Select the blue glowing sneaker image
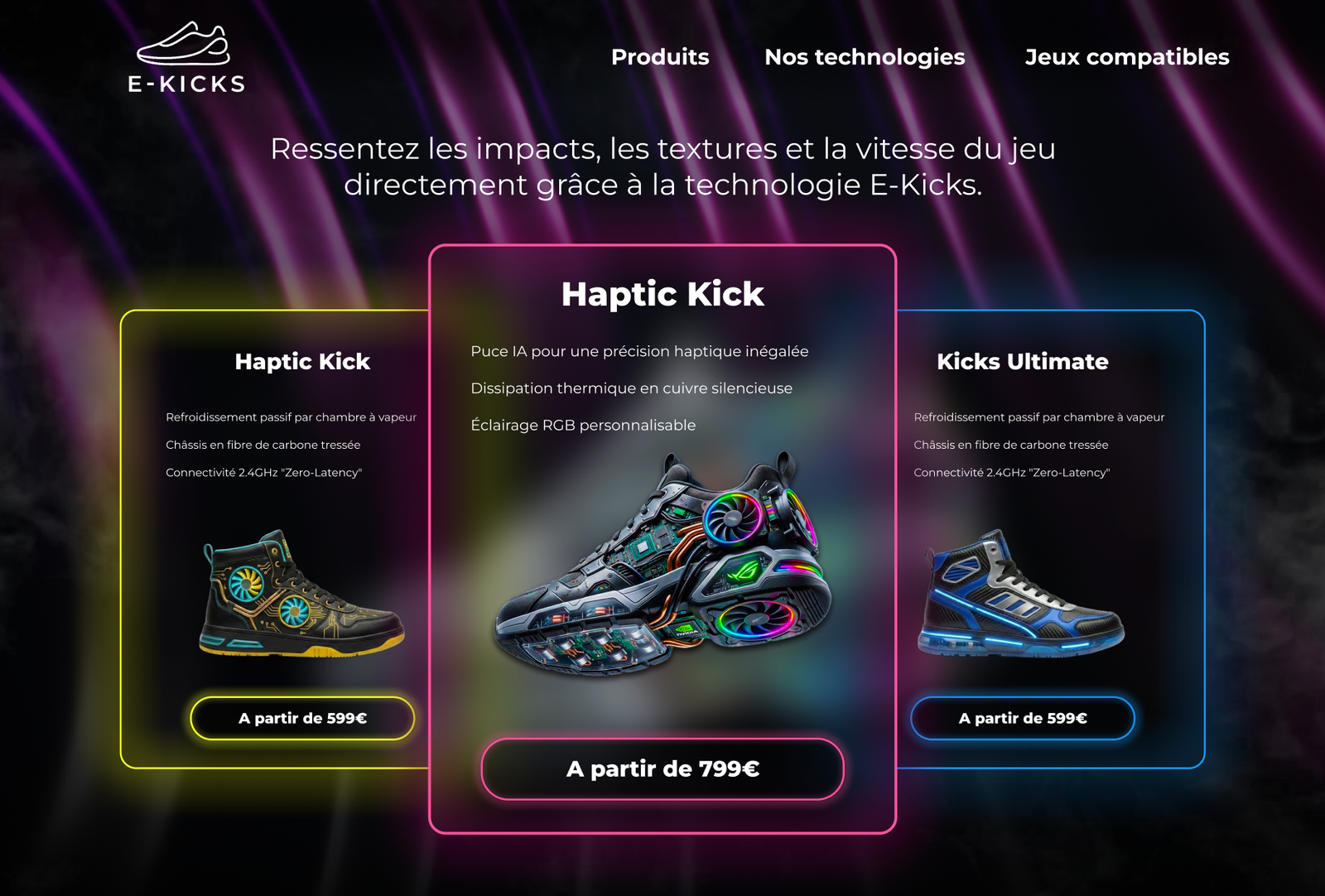 (x=1021, y=593)
